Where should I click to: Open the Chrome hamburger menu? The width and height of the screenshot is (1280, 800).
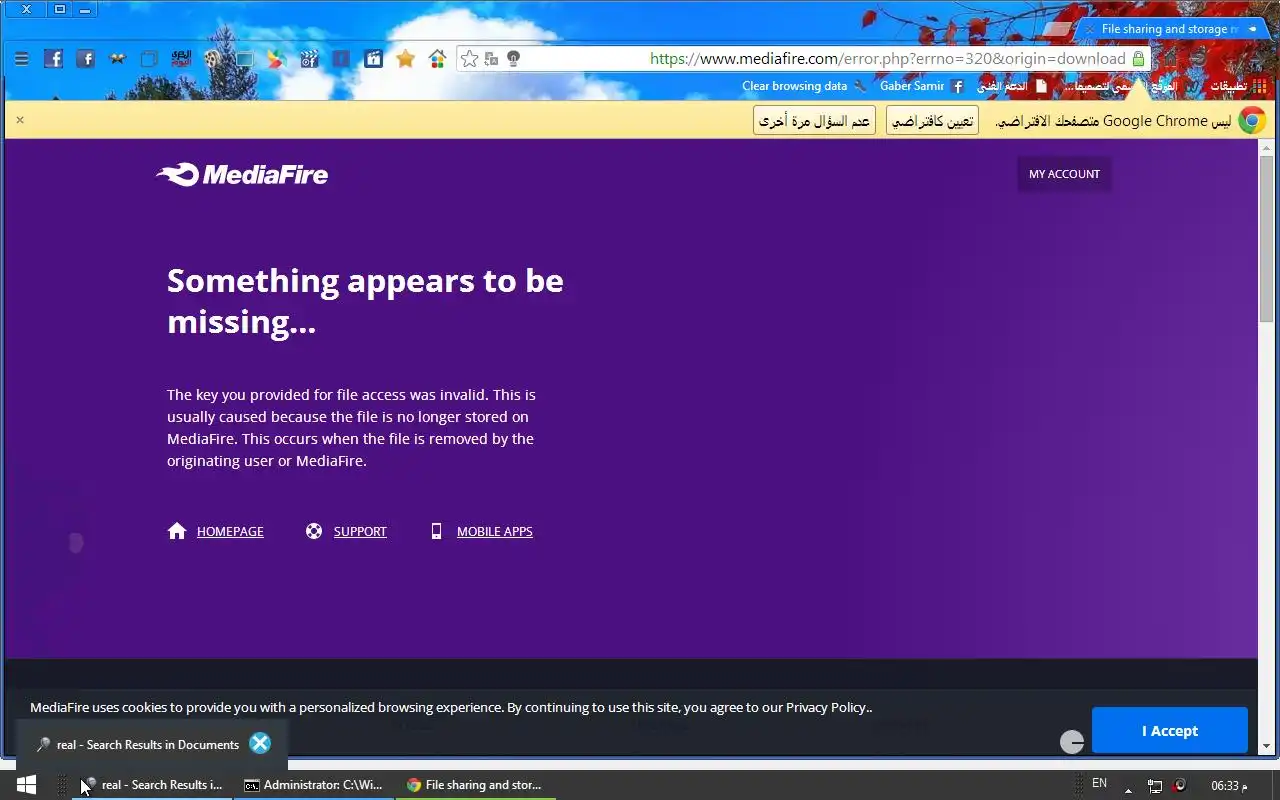(21, 59)
